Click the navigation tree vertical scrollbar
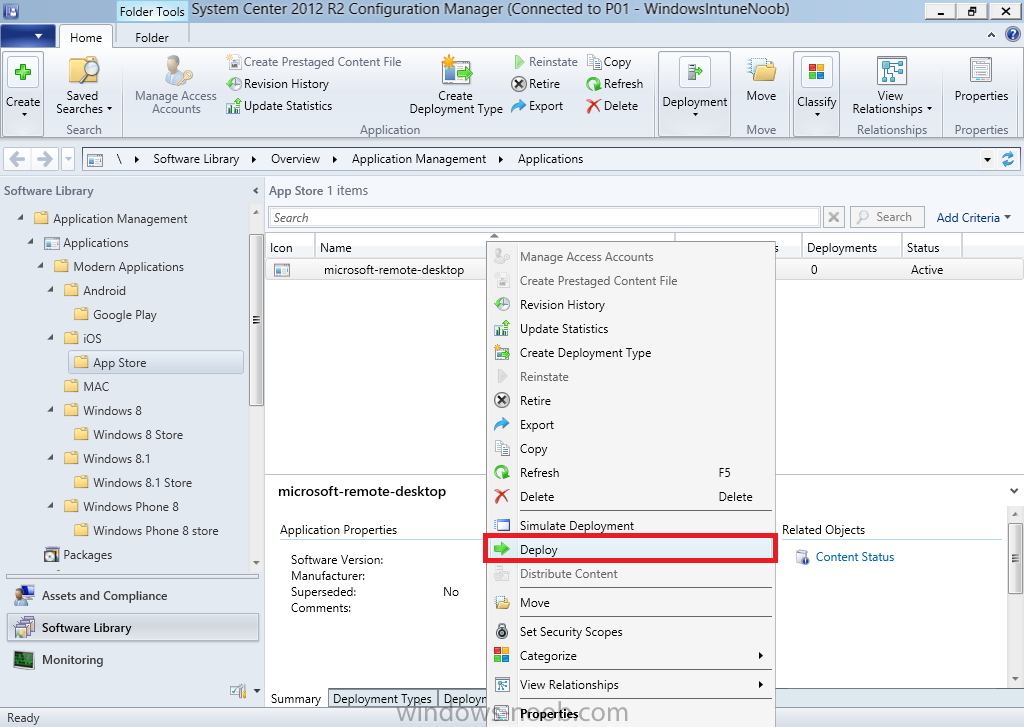Image resolution: width=1024 pixels, height=727 pixels. tap(255, 320)
